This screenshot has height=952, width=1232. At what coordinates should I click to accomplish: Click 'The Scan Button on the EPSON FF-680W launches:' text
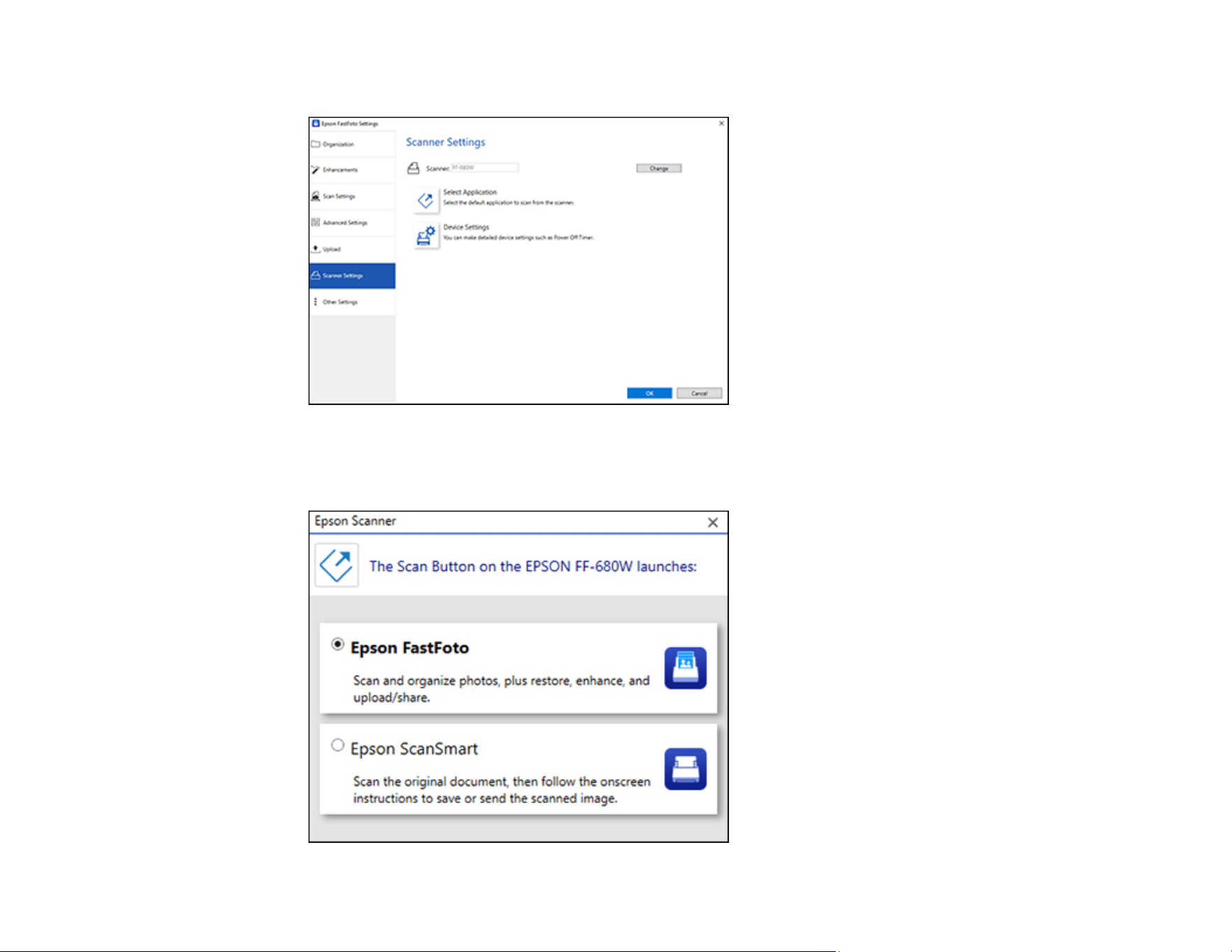pyautogui.click(x=533, y=567)
